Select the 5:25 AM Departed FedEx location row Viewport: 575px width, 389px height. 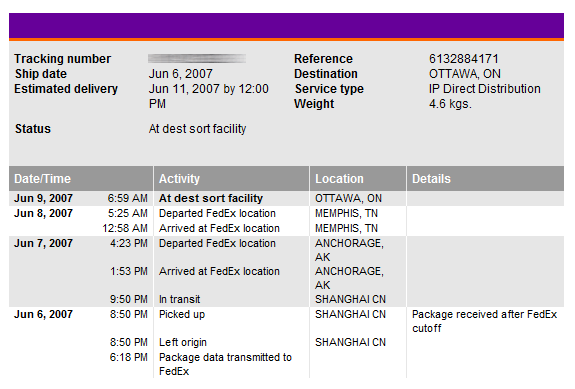[x=286, y=213]
